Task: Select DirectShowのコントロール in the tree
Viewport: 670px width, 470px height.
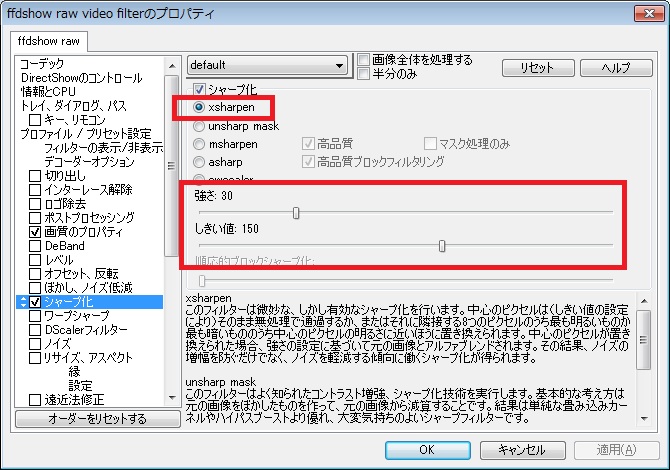Action: 81,78
